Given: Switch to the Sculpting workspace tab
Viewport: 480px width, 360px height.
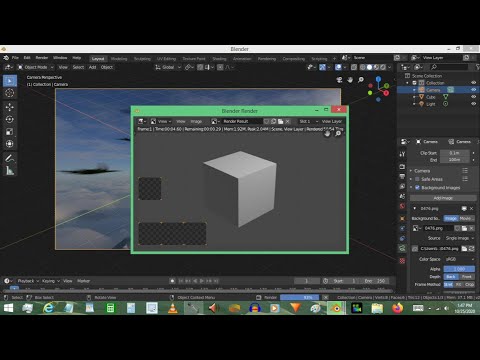Looking at the screenshot, I should tap(142, 59).
